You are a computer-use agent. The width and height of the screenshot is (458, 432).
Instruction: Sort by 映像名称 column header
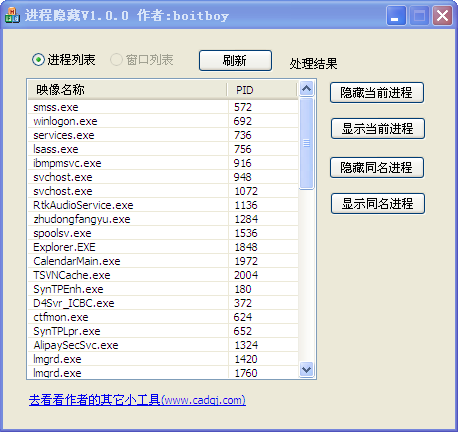(128, 90)
